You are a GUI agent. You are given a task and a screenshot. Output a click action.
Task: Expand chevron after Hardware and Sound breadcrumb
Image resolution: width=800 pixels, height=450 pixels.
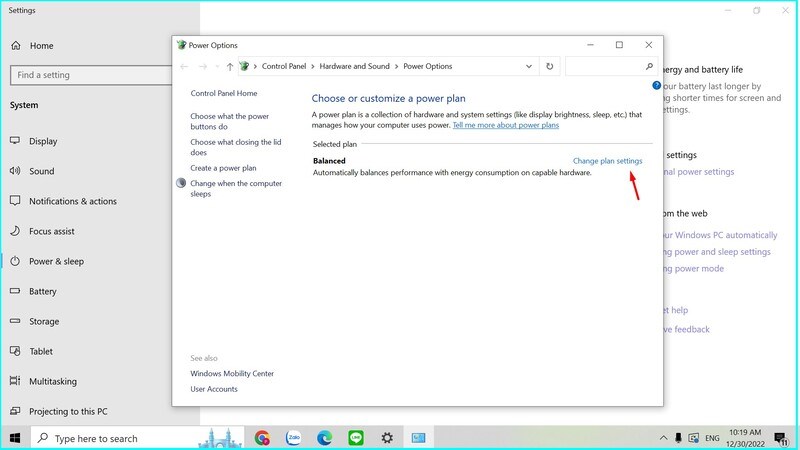[x=396, y=66]
